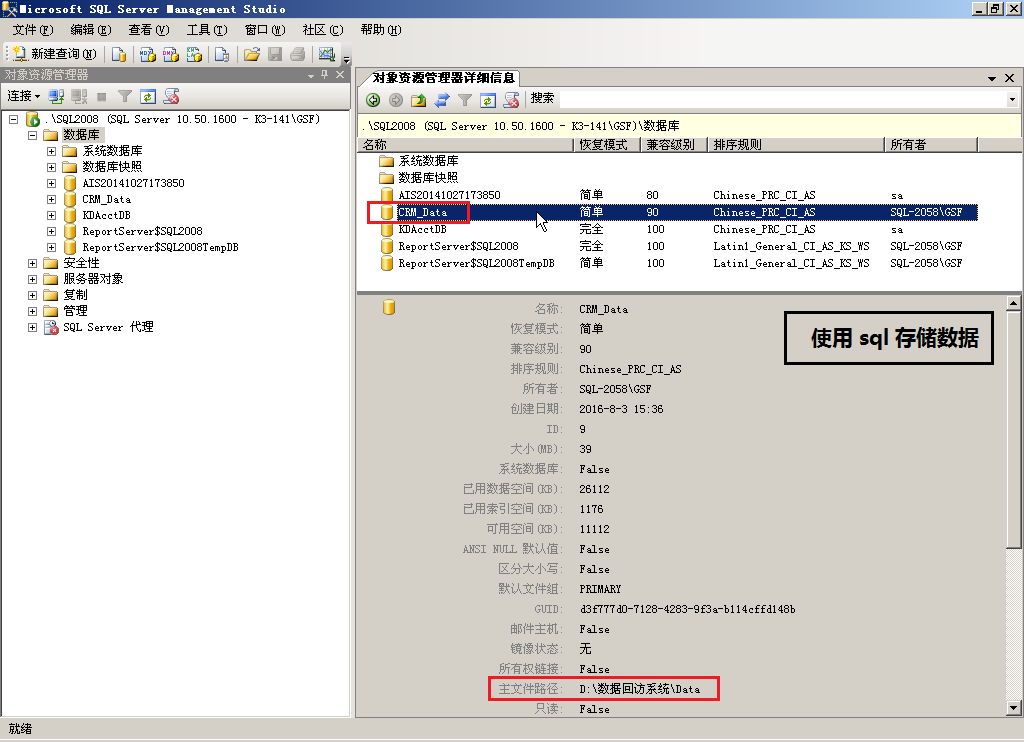Viewport: 1024px width, 742px height.
Task: Click the MDX query toolbar icon
Action: pos(147,54)
